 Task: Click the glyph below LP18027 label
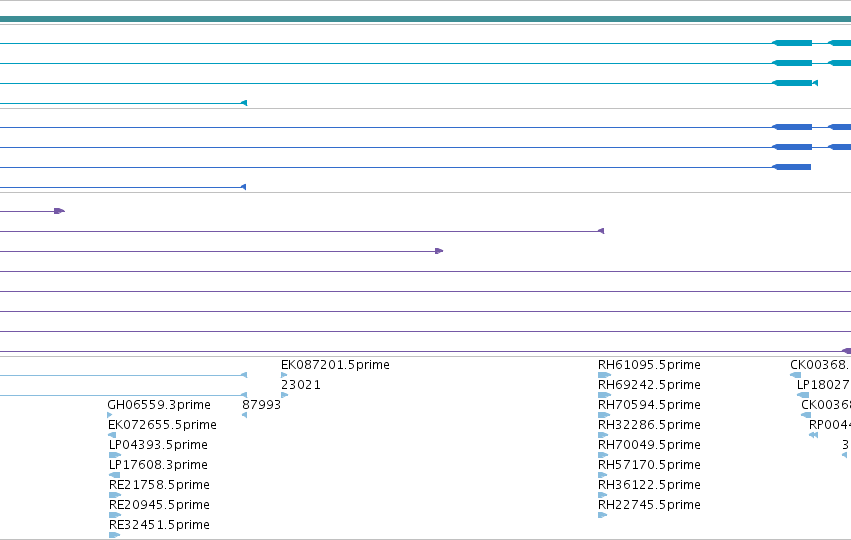[x=803, y=395]
